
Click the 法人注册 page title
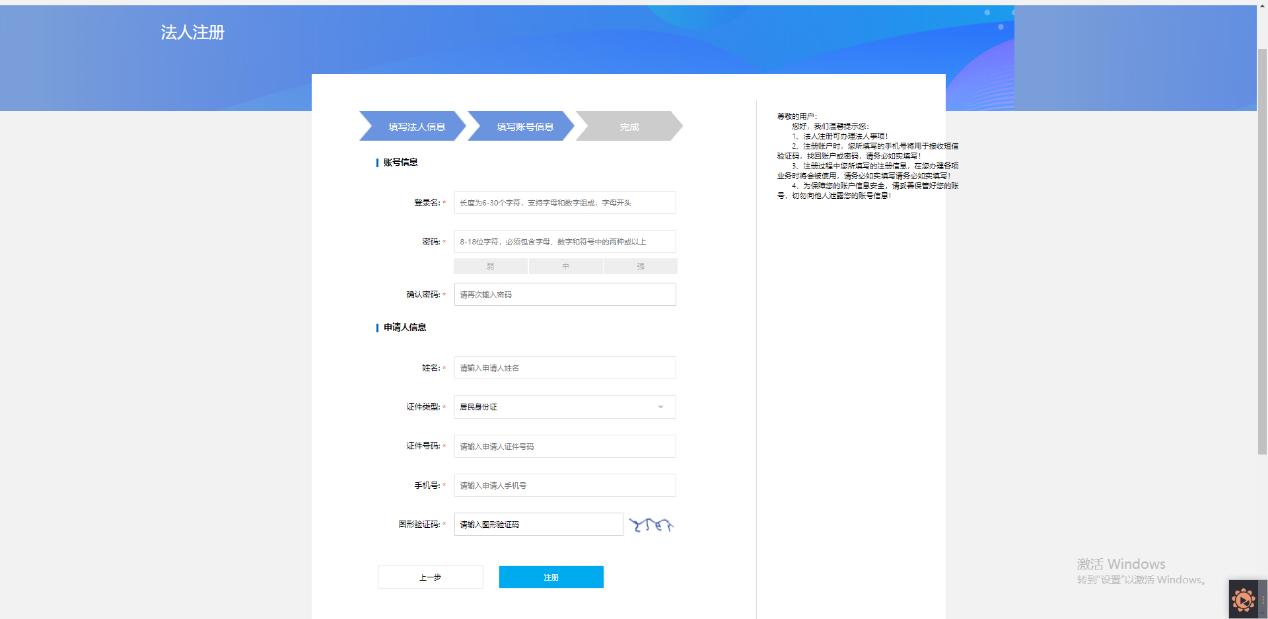[193, 33]
